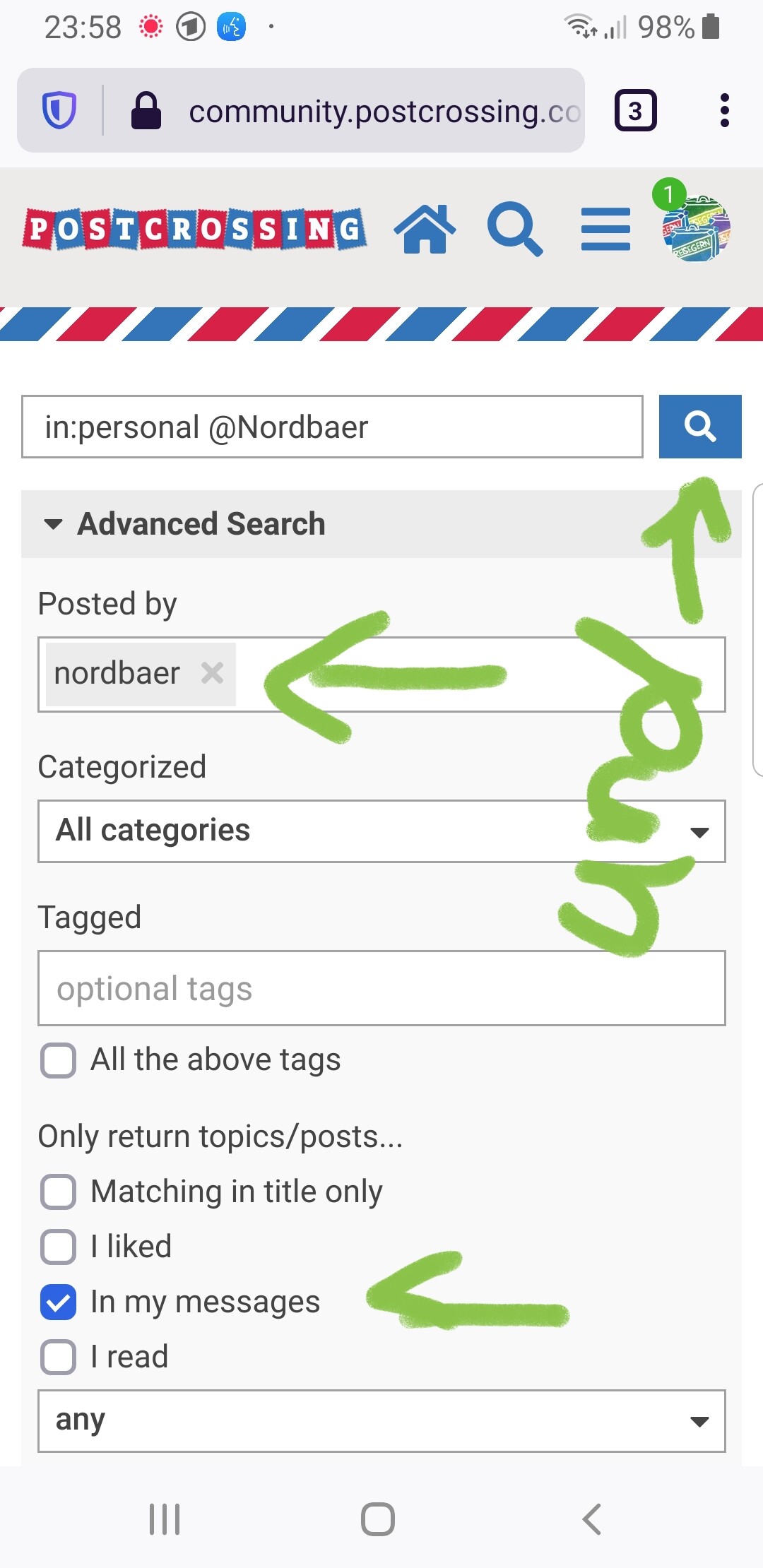This screenshot has height=1568, width=763.
Task: Tap the browser shield protection icon
Action: (x=59, y=111)
